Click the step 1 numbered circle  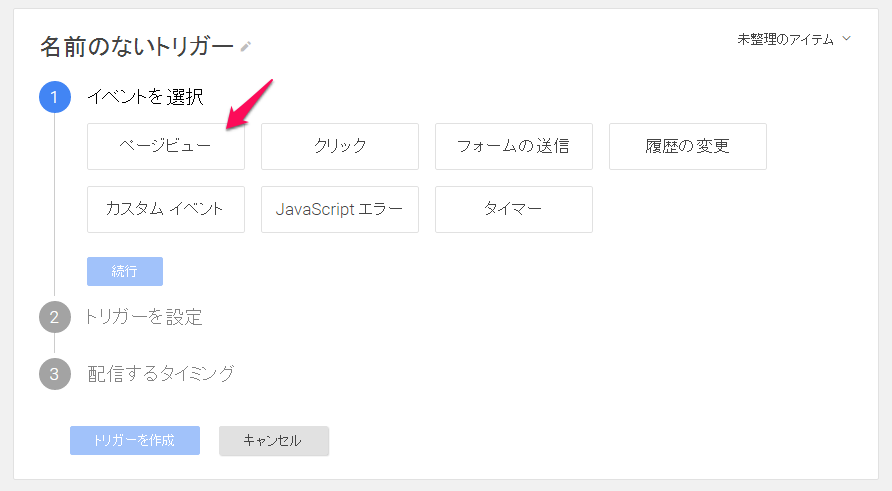click(x=55, y=97)
